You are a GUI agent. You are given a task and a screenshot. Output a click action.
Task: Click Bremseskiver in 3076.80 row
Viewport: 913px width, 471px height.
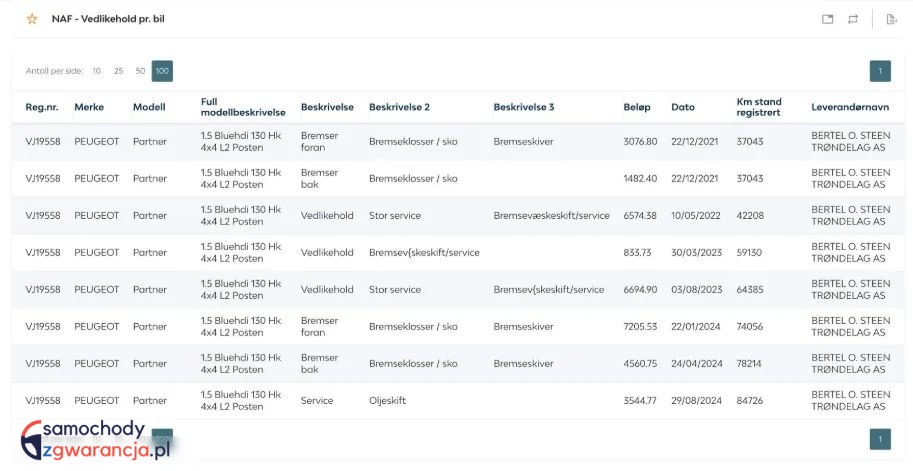[x=523, y=141]
